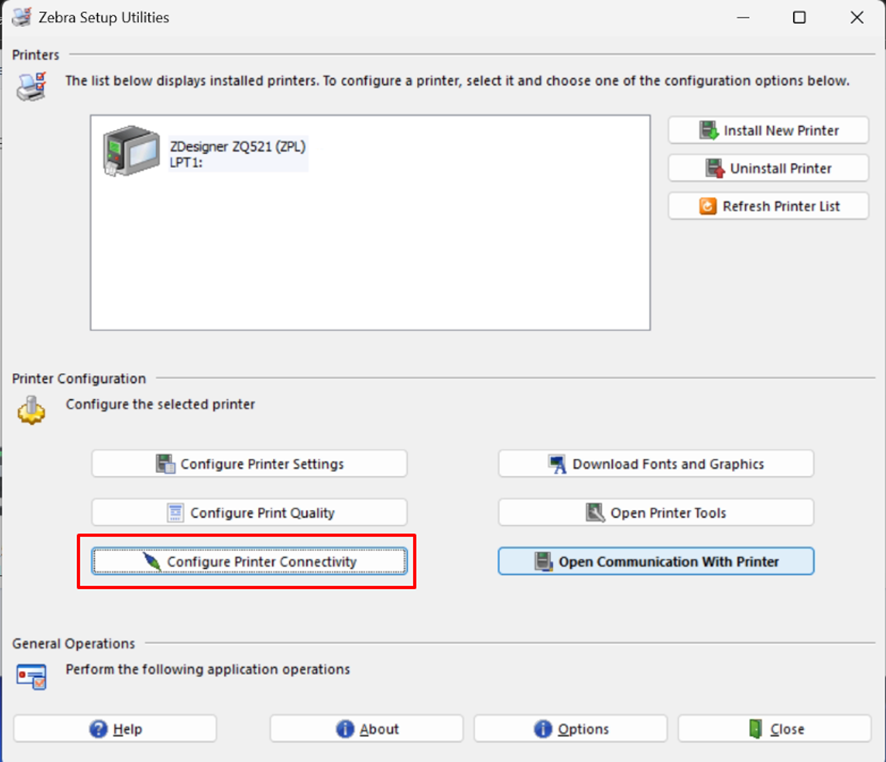This screenshot has height=762, width=886.
Task: Open the About dialog
Action: tap(366, 729)
